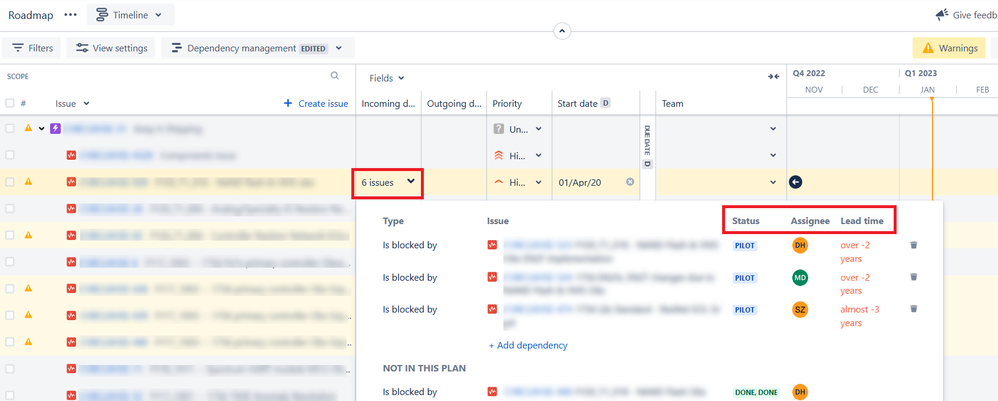The width and height of the screenshot is (998, 401).
Task: Open the Team dropdown on the 01/Apr/20 row
Action: (x=773, y=182)
